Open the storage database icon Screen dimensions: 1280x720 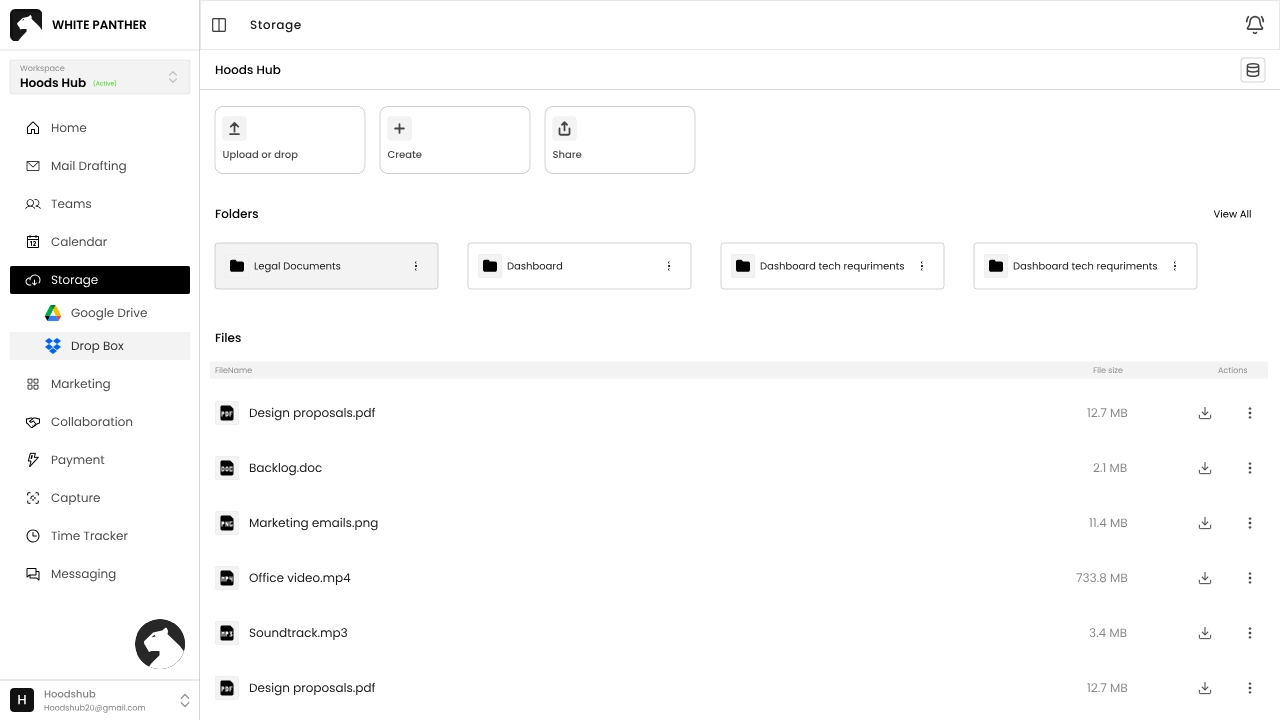coord(1252,70)
